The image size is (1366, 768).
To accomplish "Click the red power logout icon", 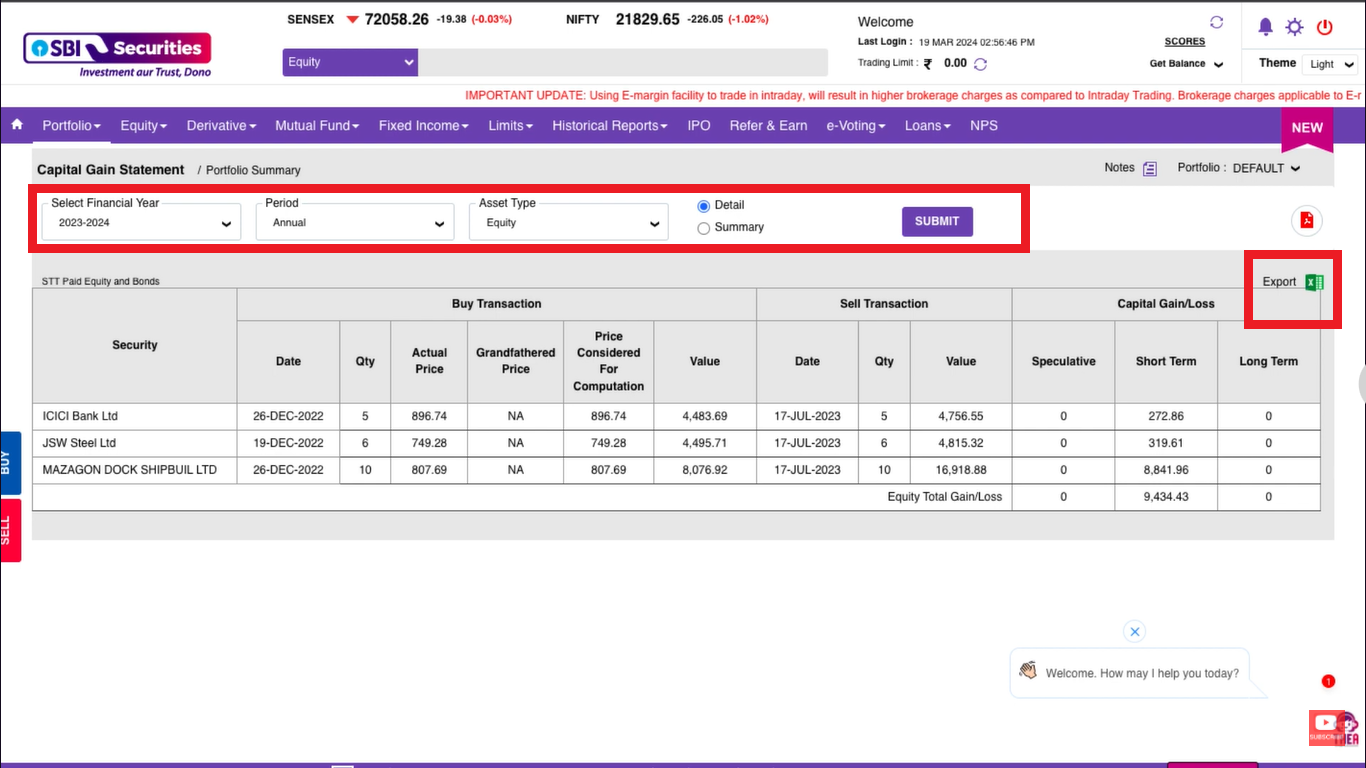I will [x=1325, y=27].
